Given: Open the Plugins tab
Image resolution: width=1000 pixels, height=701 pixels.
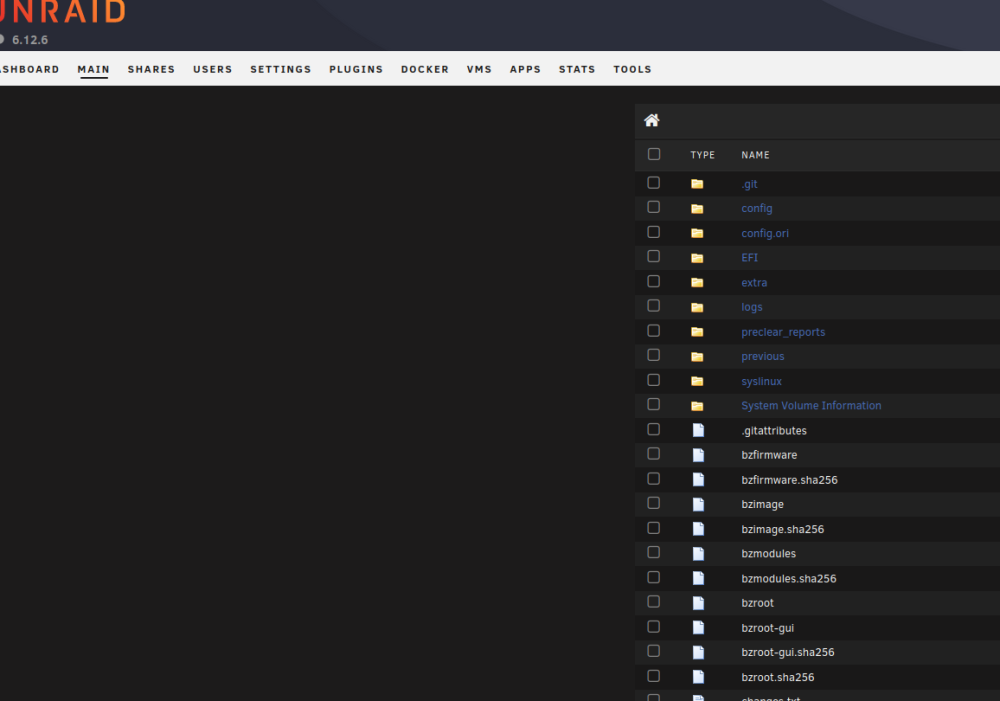Looking at the screenshot, I should coord(356,69).
